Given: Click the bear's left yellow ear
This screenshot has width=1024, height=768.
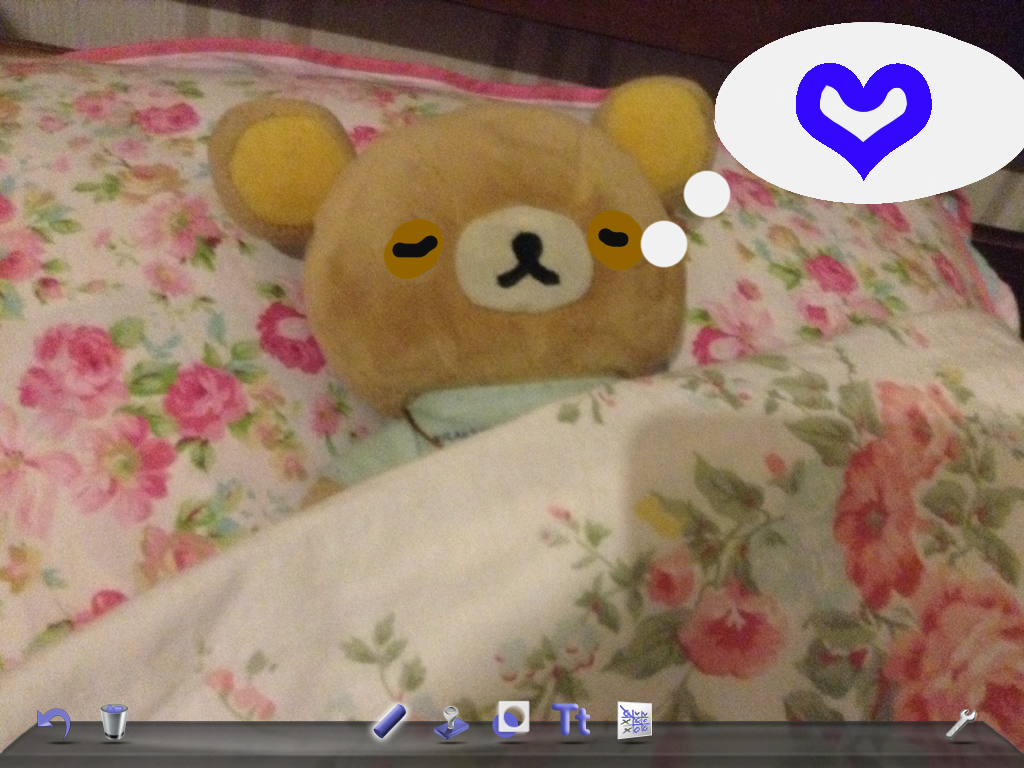Looking at the screenshot, I should (280, 165).
